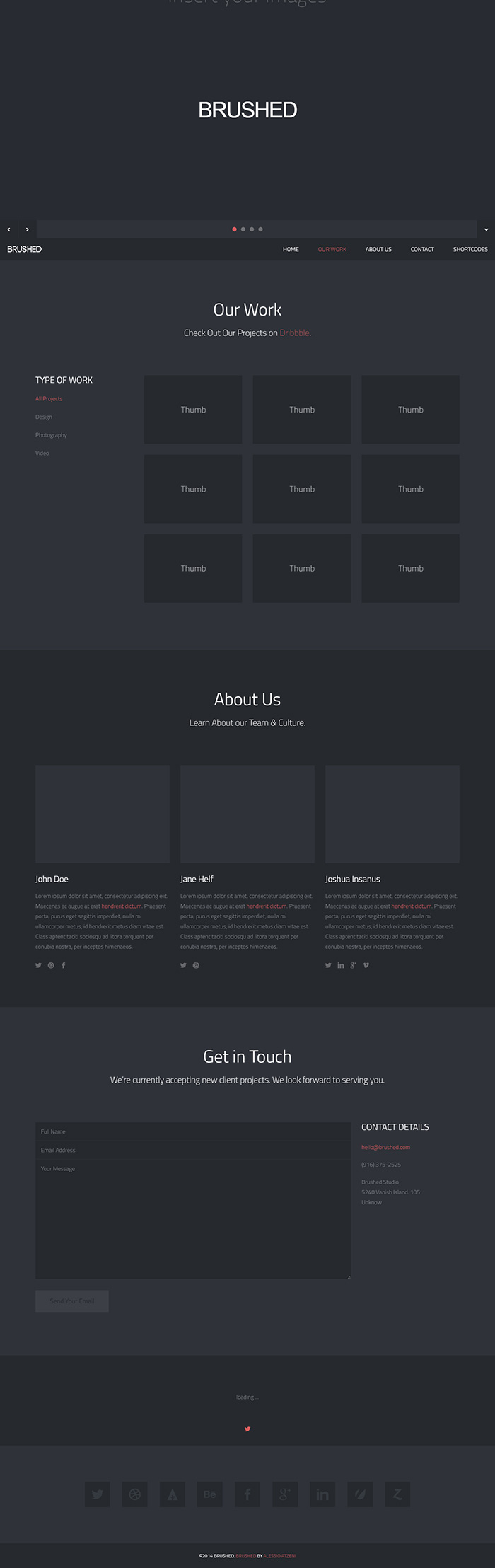Open the ABOUT US menu item

(x=378, y=249)
